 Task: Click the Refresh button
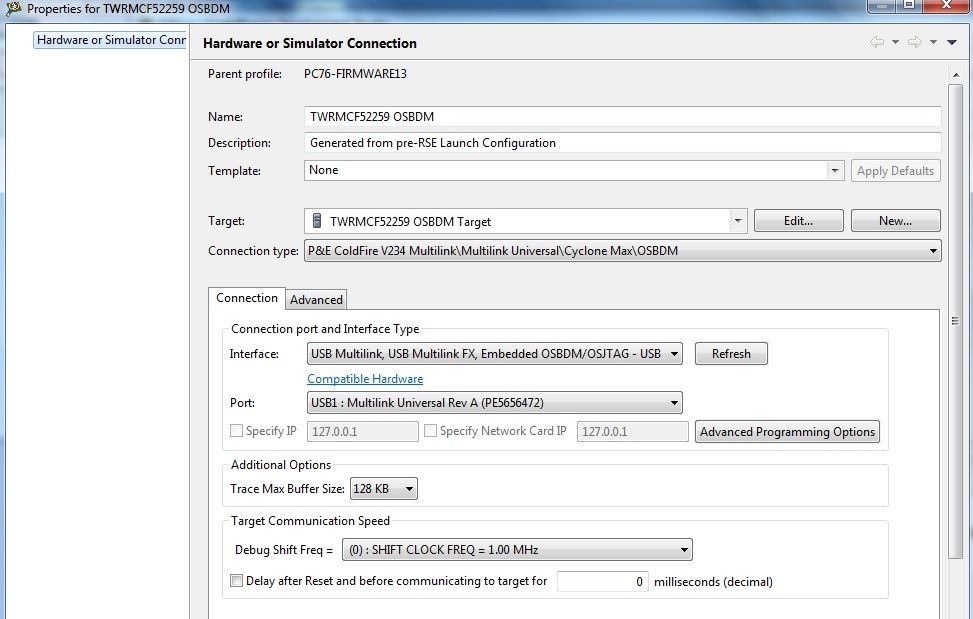(731, 354)
